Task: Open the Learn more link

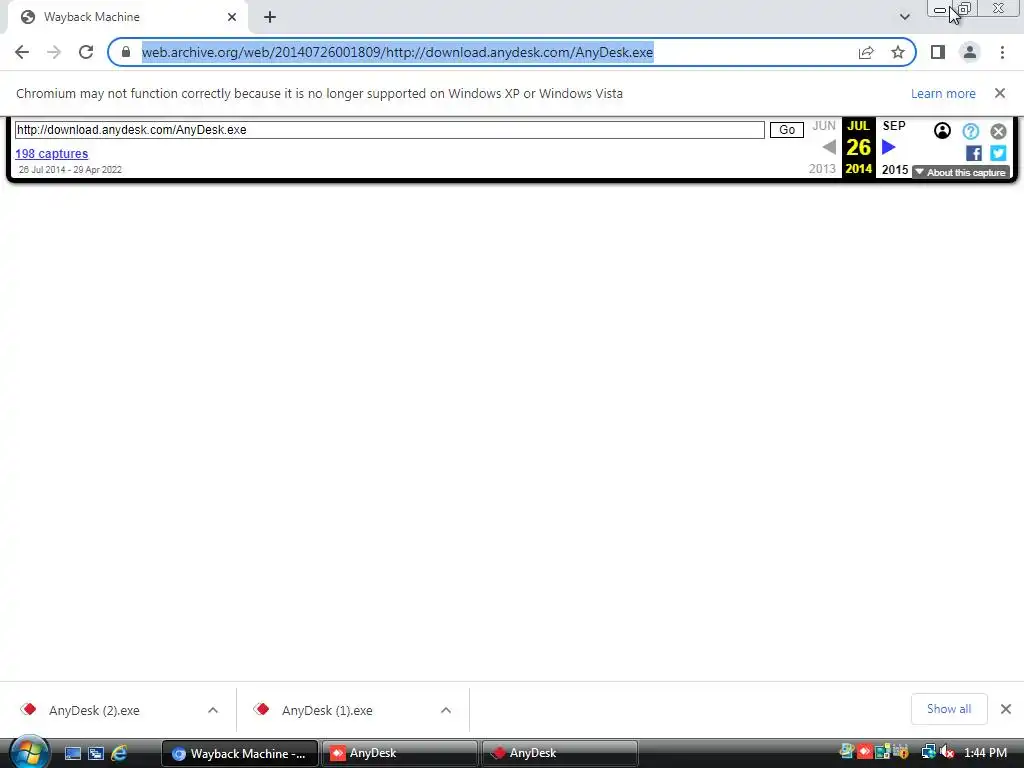Action: 943,93
